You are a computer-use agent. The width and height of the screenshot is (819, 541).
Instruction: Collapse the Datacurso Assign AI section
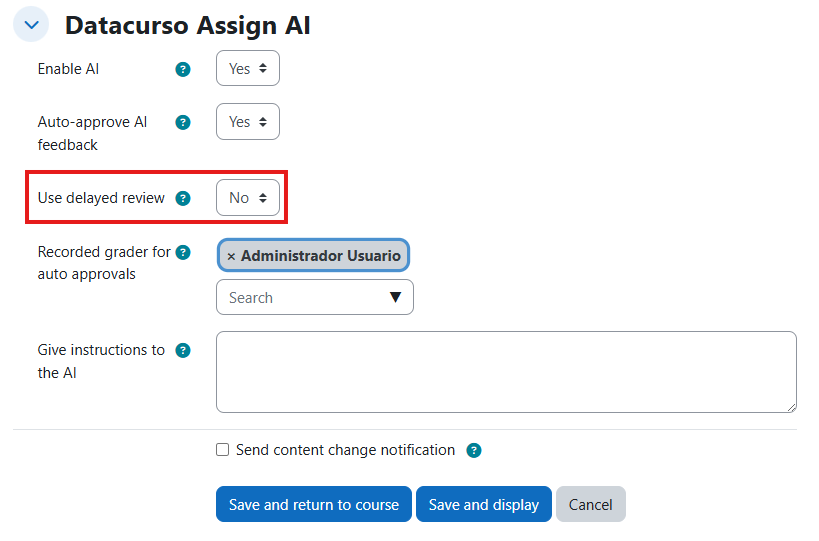point(31,25)
